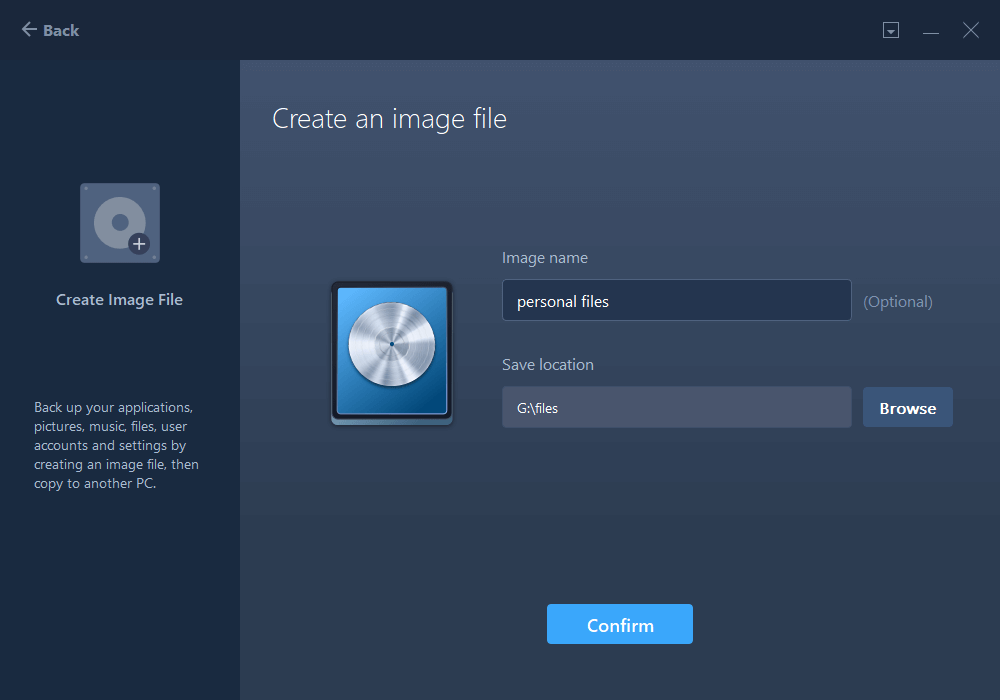The width and height of the screenshot is (1000, 700).
Task: Click the sidebar backup description text
Action: 119,445
